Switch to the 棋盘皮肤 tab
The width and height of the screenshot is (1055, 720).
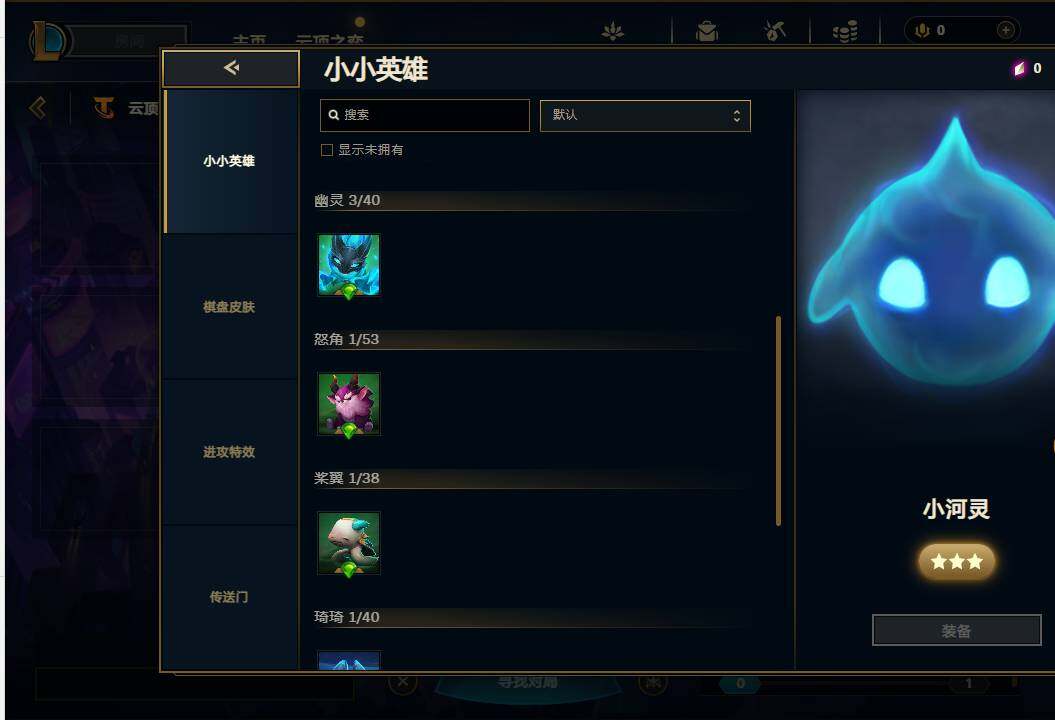(230, 307)
